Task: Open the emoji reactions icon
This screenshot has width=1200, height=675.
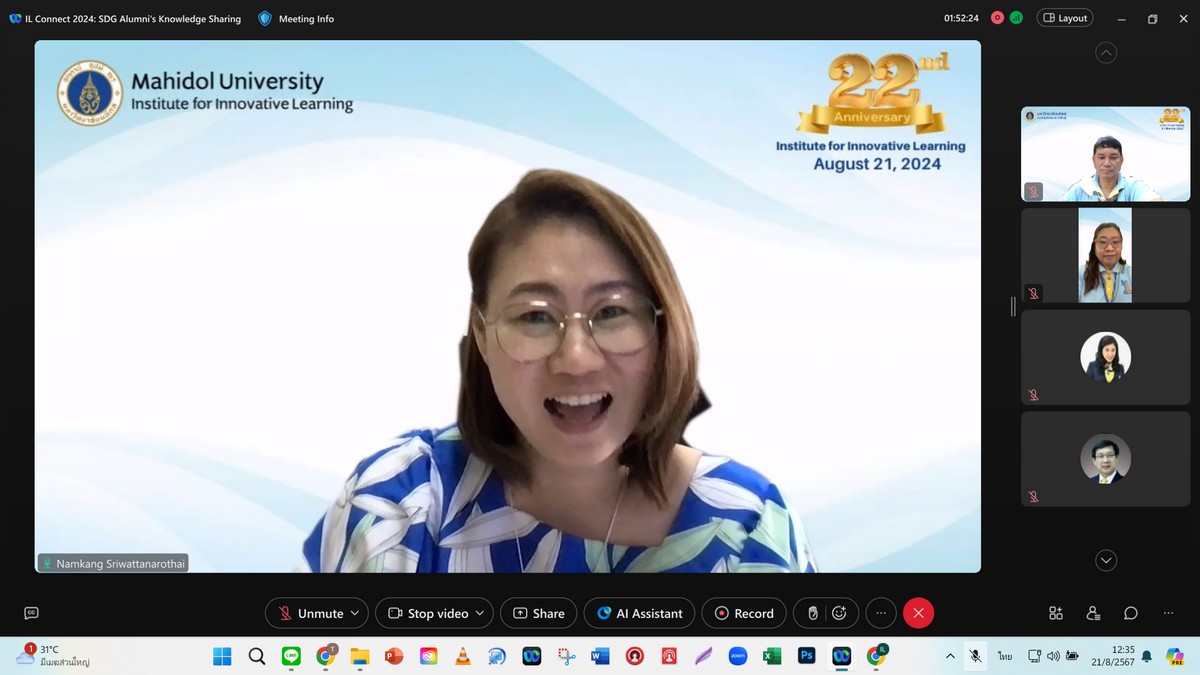Action: pos(840,613)
